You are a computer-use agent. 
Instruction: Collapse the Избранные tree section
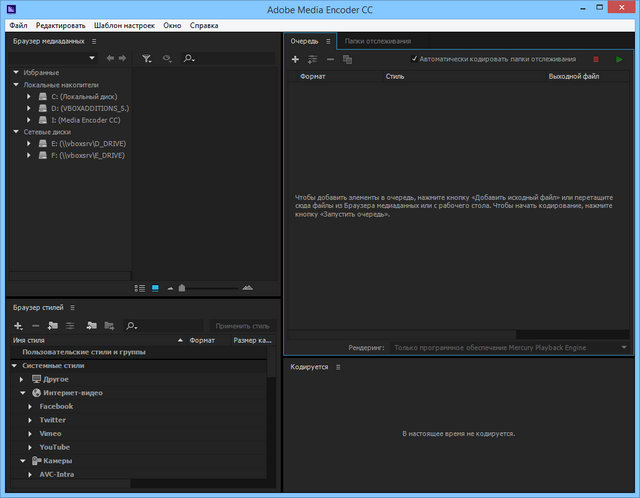[x=16, y=73]
